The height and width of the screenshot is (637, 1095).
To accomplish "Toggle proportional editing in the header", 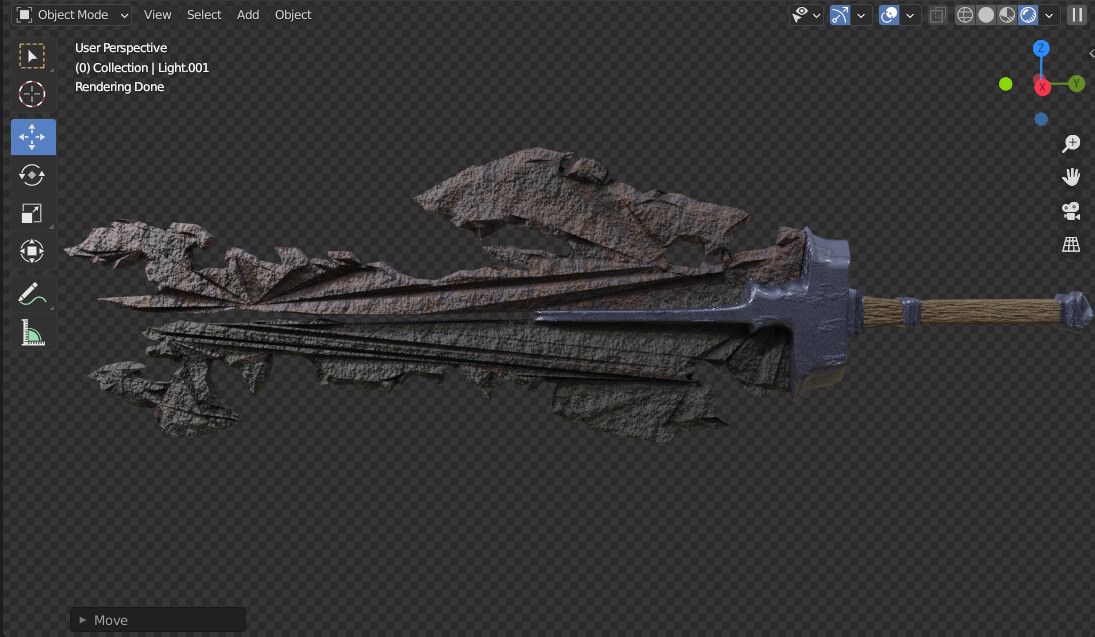I will click(x=887, y=14).
